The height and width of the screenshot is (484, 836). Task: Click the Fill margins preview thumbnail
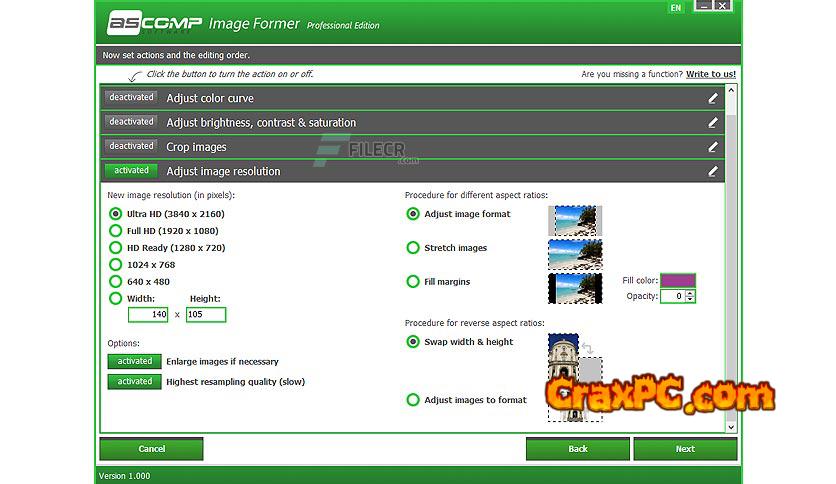575,288
